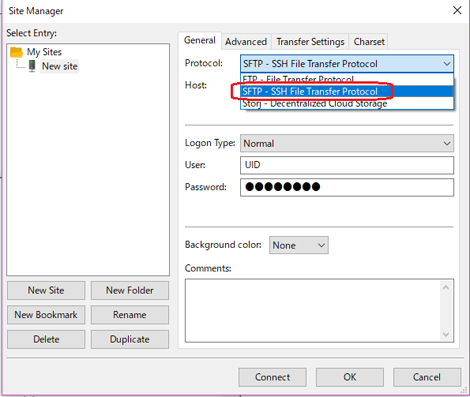Click the New Folder button
The image size is (470, 397).
point(130,290)
